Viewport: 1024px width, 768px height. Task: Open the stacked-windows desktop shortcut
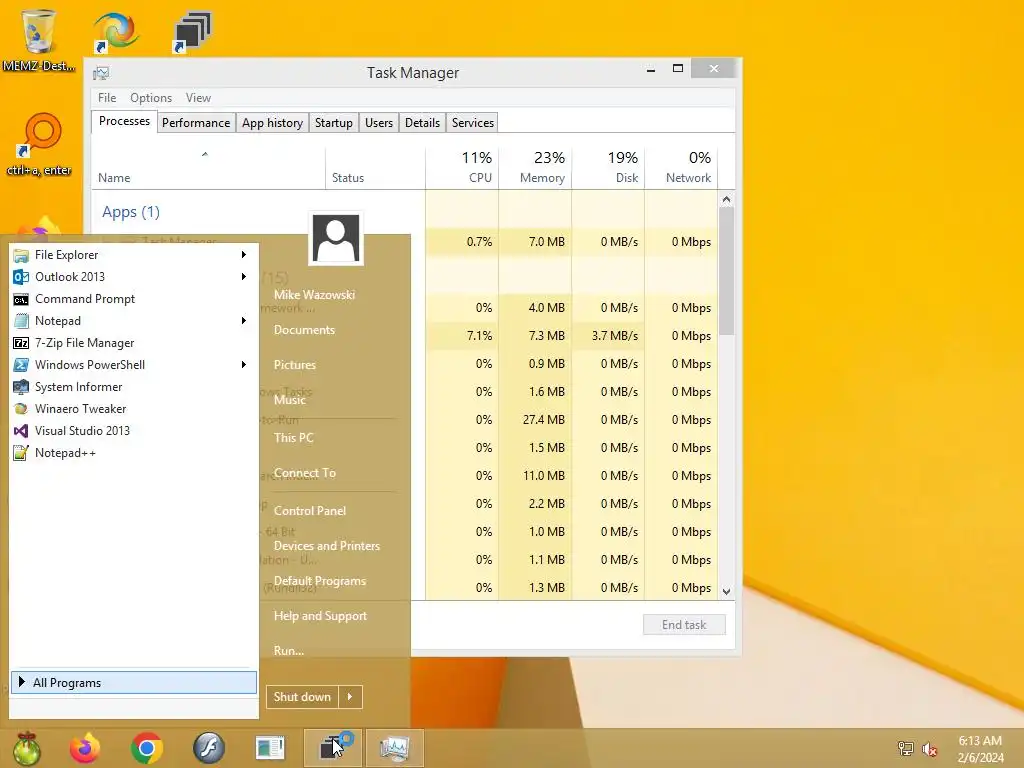click(193, 31)
